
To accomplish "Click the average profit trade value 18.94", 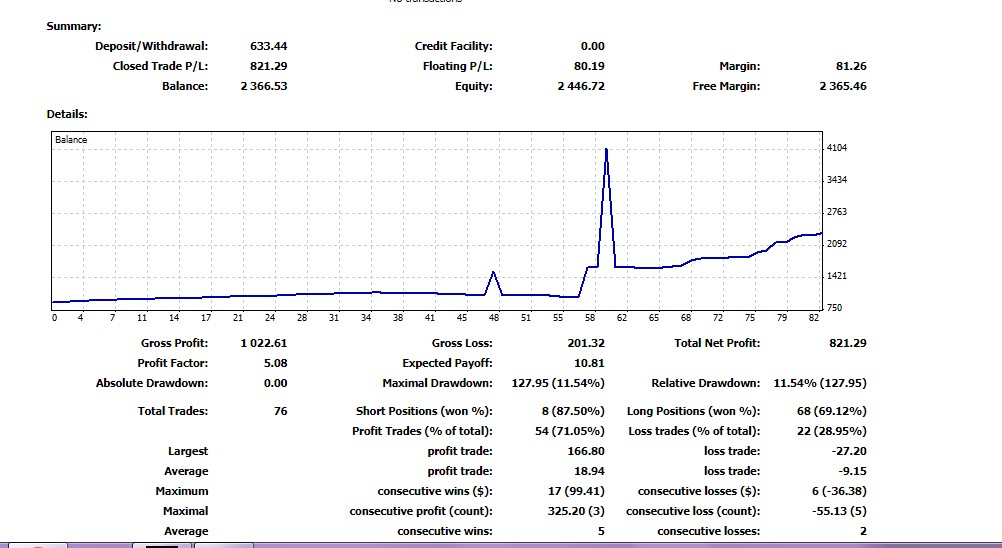I will (589, 471).
